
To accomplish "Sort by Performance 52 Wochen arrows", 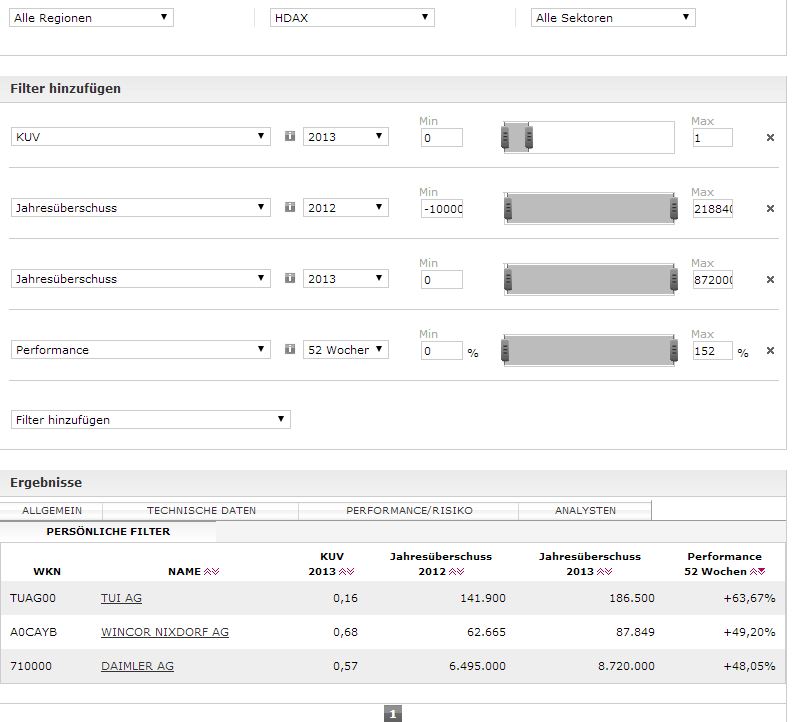I will coord(758,572).
